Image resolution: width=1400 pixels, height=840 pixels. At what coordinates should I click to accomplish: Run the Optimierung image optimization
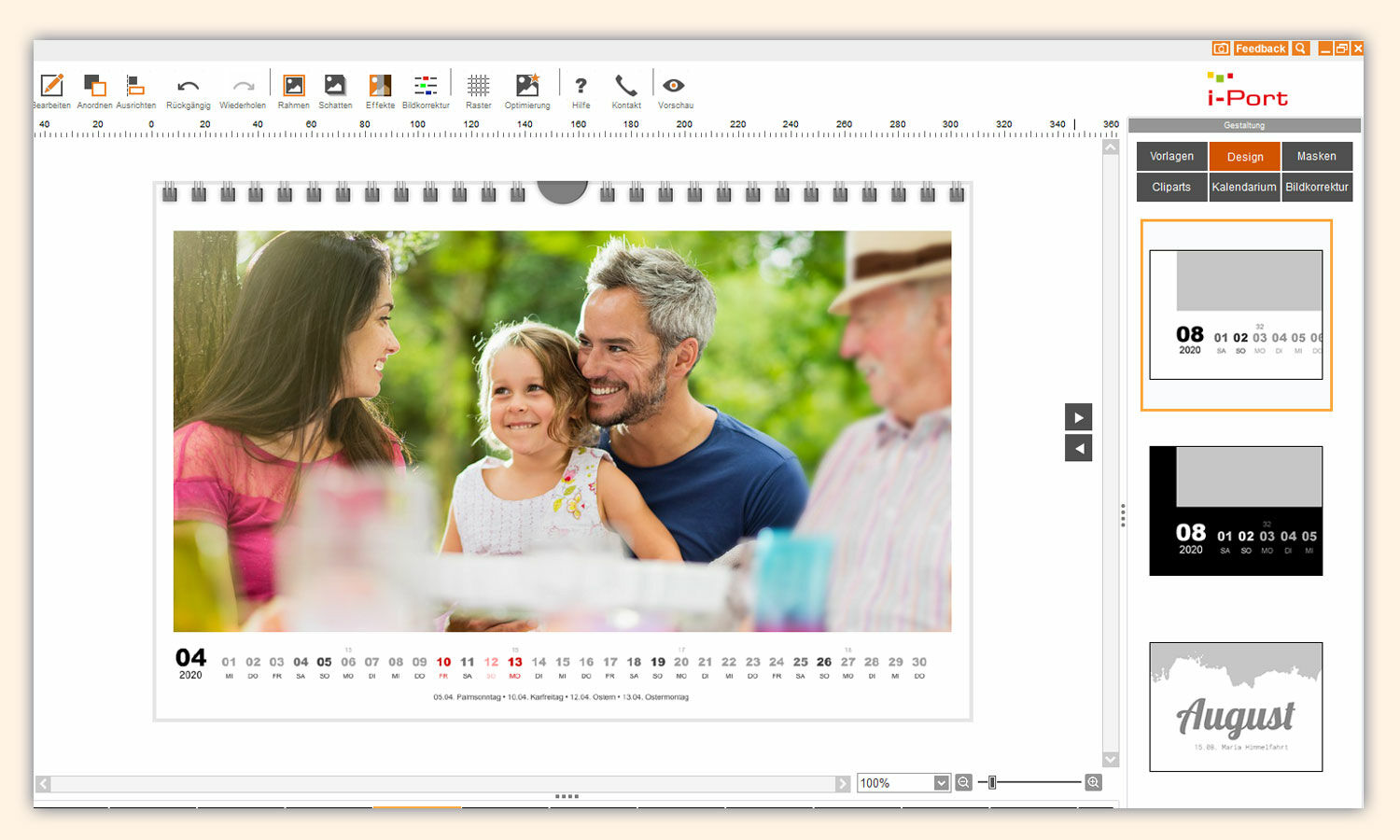pyautogui.click(x=527, y=87)
